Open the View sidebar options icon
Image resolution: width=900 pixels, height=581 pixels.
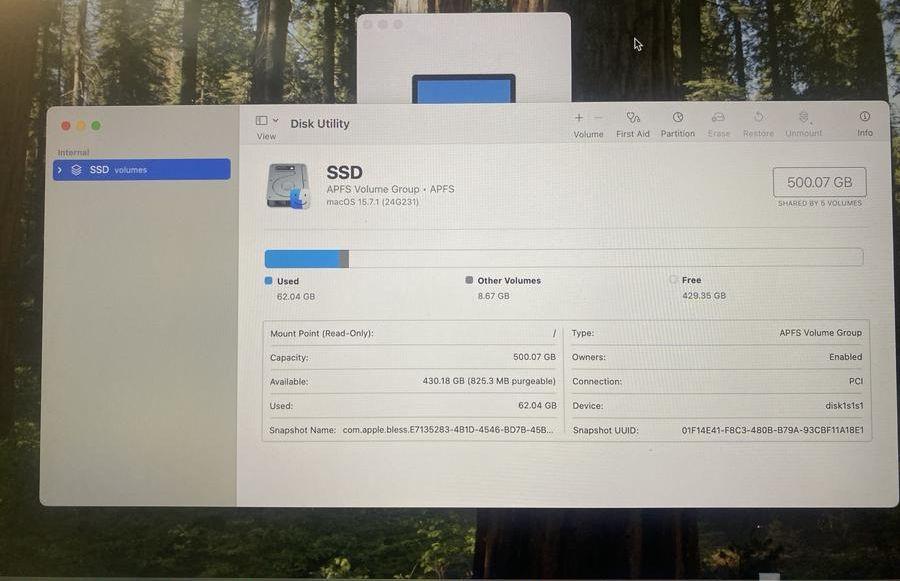click(261, 121)
